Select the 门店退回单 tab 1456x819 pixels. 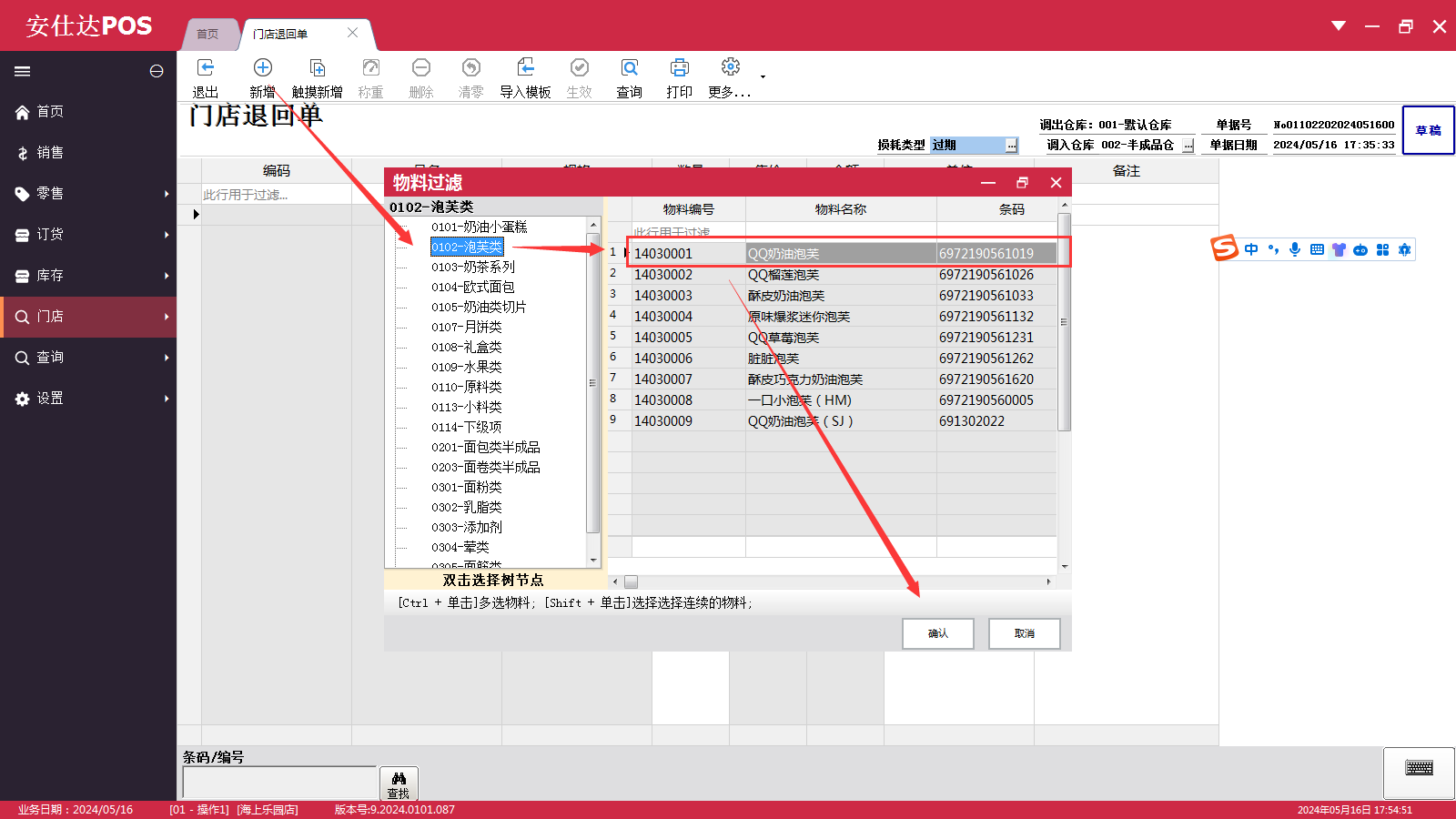(280, 35)
